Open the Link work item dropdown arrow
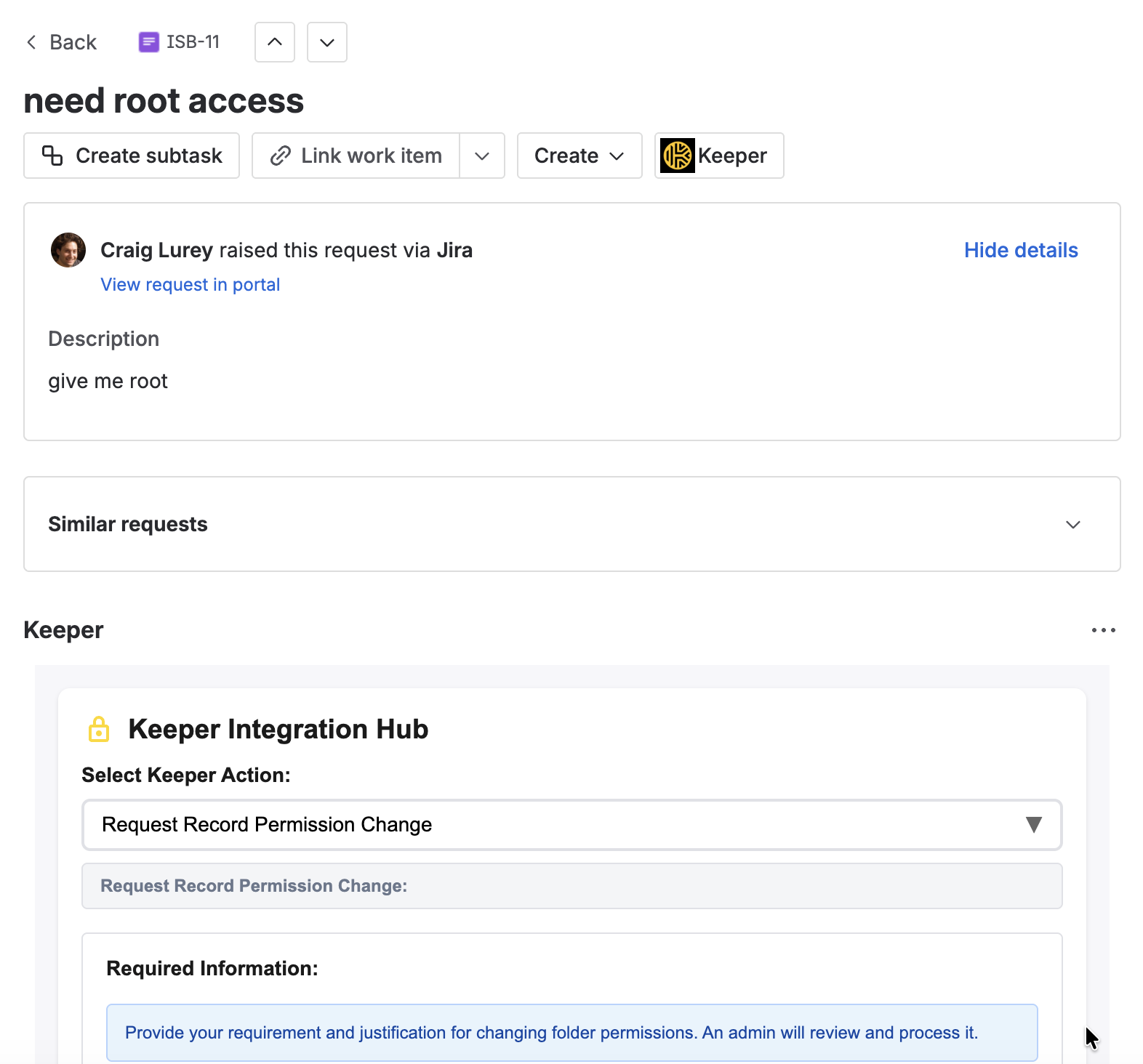Screen dimensions: 1143x1064 (x=482, y=156)
